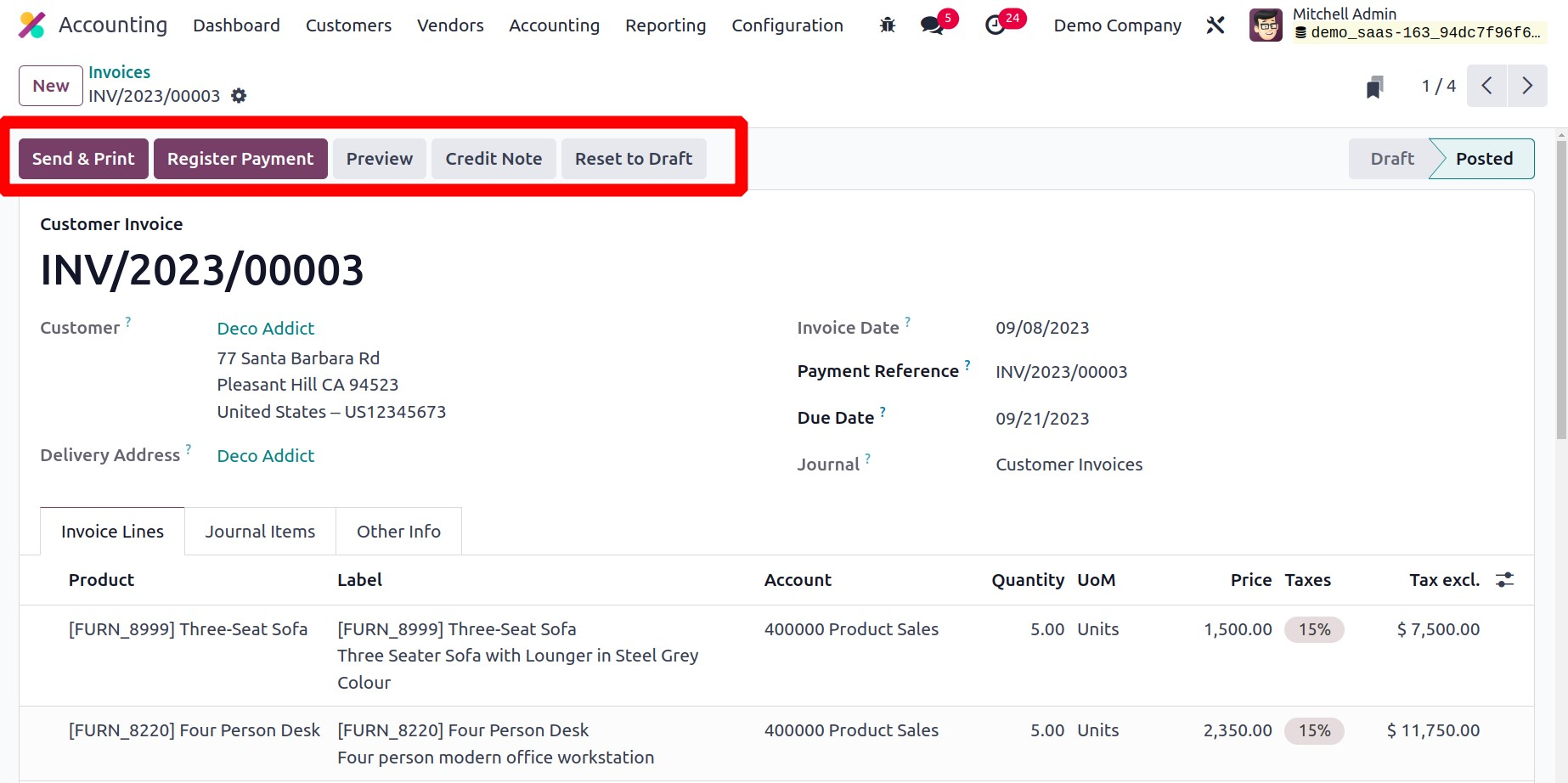Open the column settings adjust icon
Screen dimensions: 1568x783
pos(1504,580)
